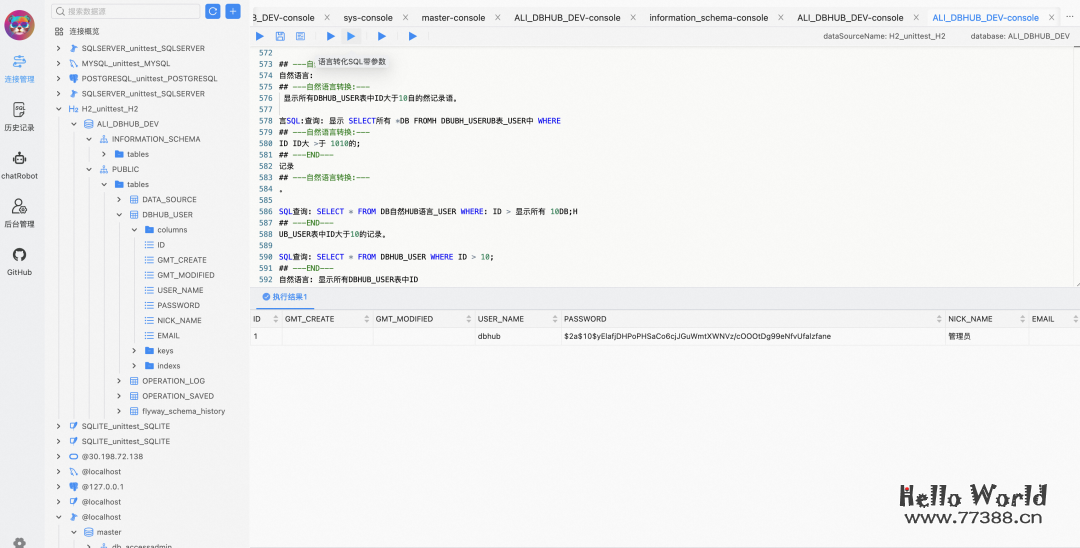
Task: Select the USER_NAME column in tree
Action: click(x=180, y=290)
